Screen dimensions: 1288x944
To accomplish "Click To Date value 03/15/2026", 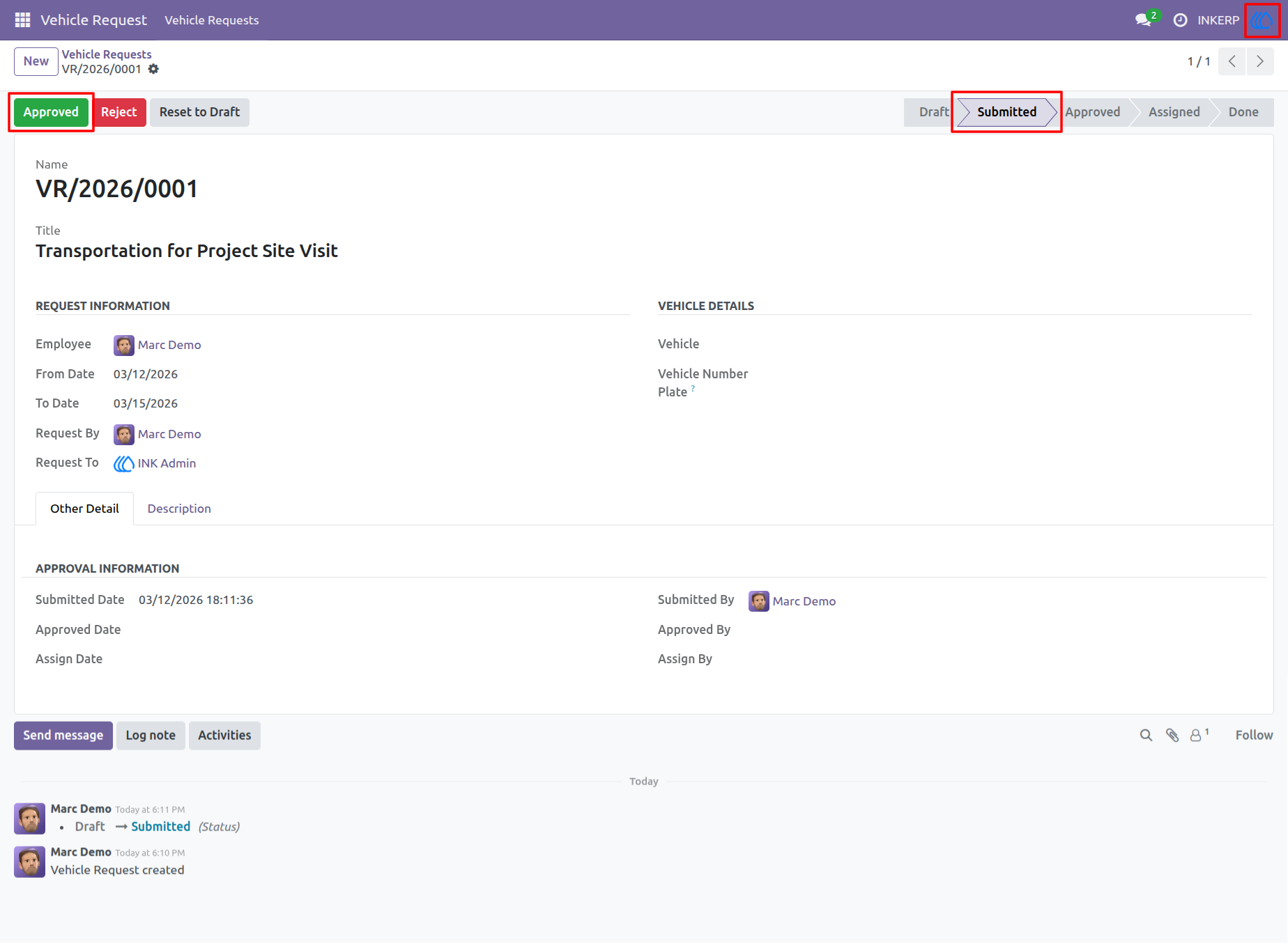I will 146,403.
